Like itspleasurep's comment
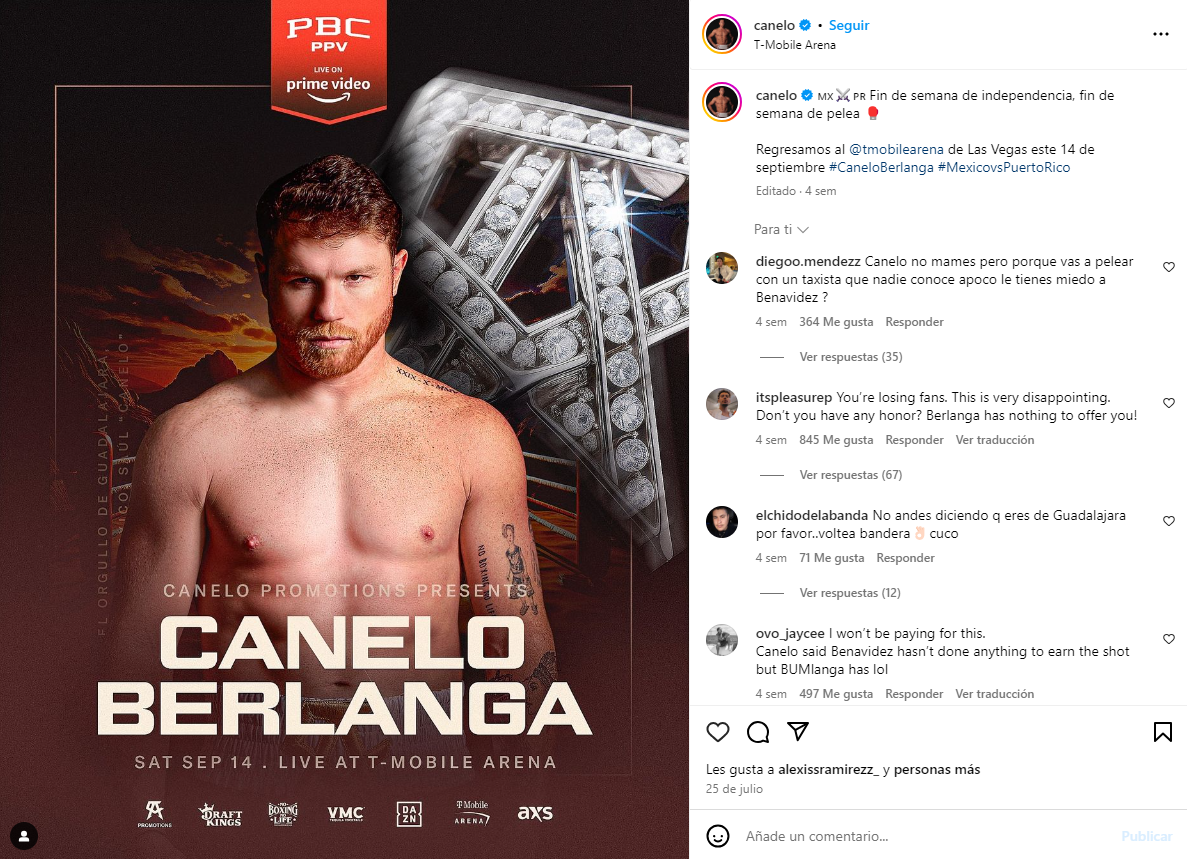The height and width of the screenshot is (859, 1187). tap(1169, 403)
